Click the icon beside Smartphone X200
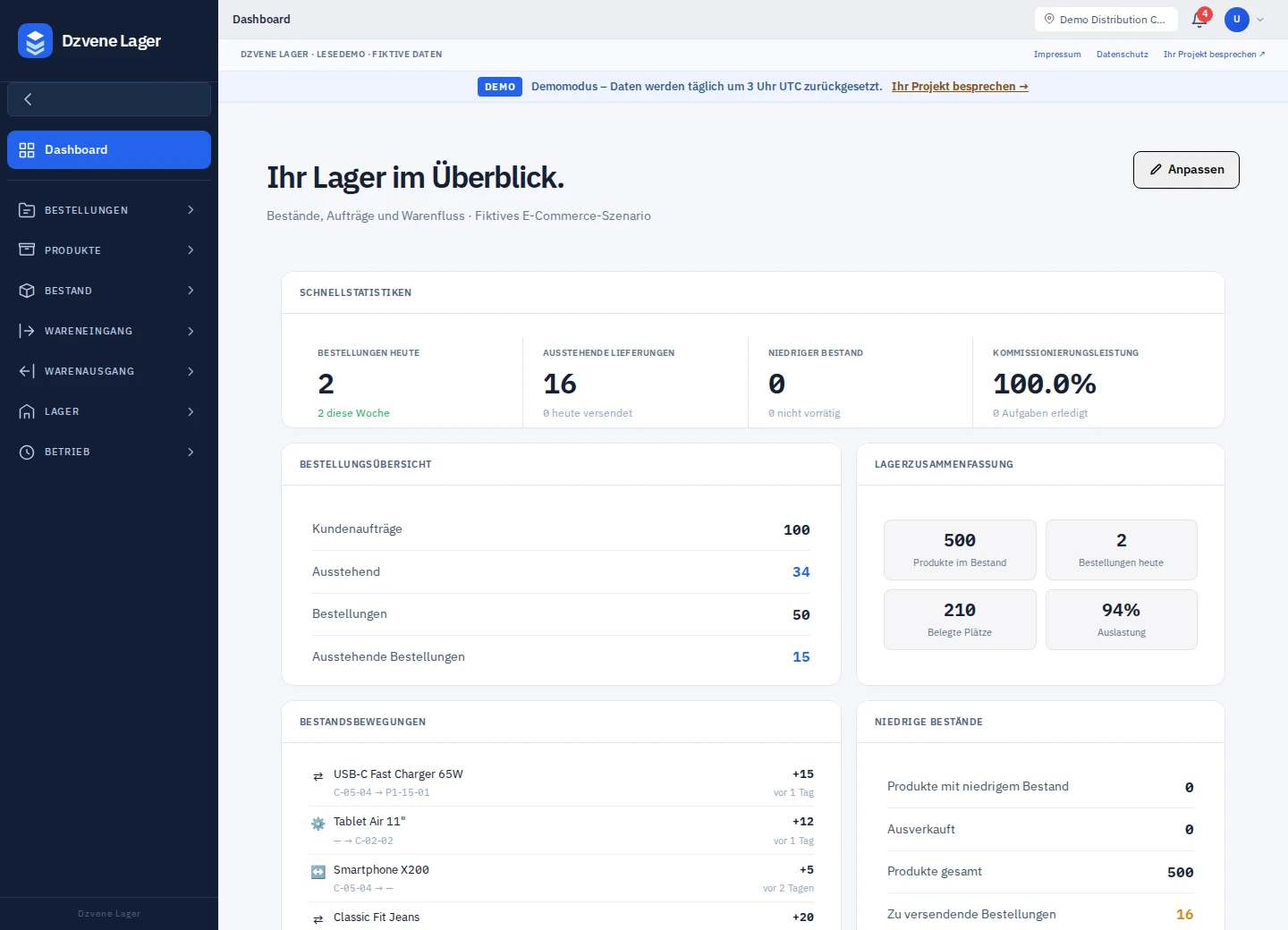 [x=318, y=872]
